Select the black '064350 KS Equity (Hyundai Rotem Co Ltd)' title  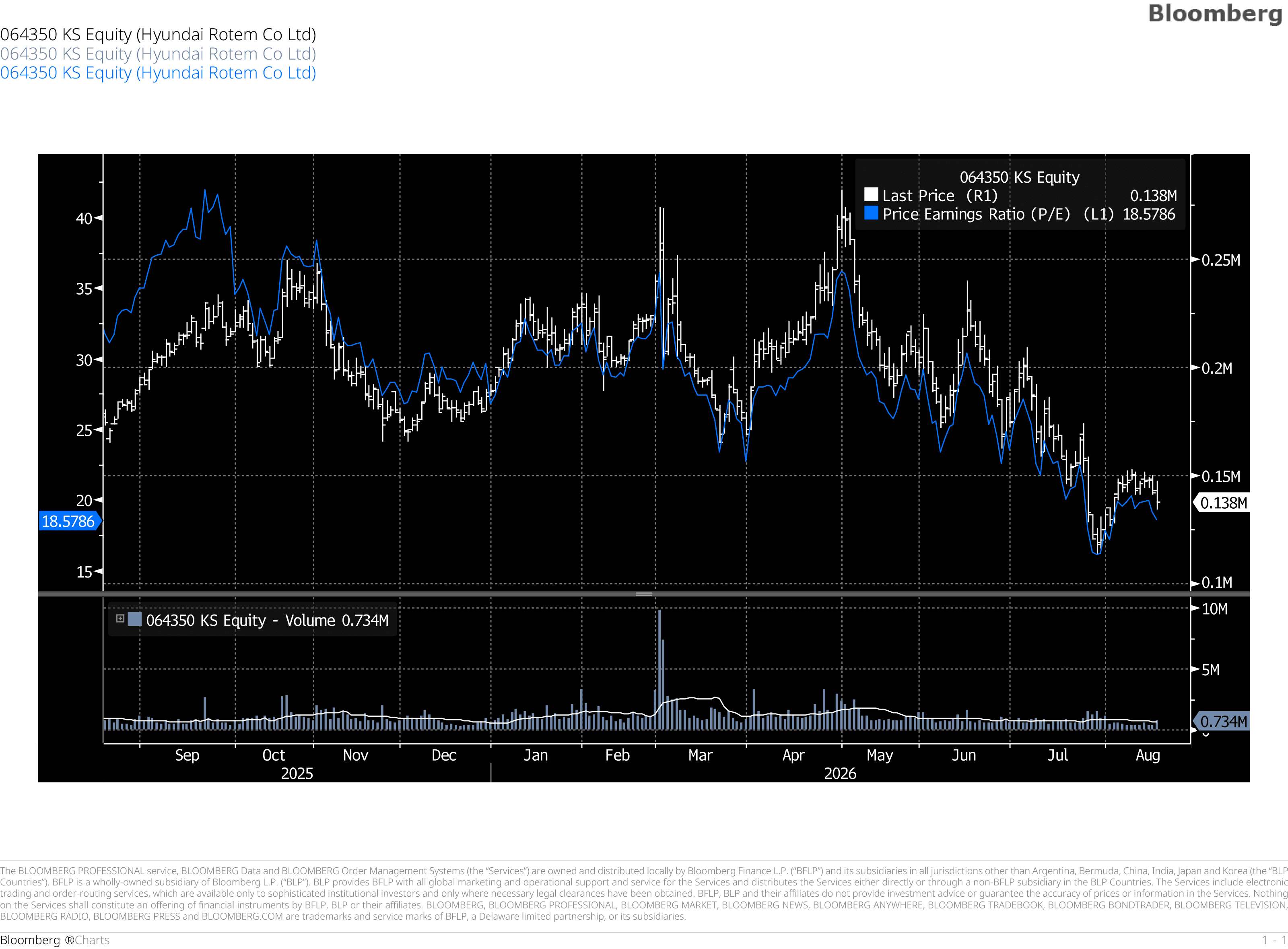coord(158,35)
